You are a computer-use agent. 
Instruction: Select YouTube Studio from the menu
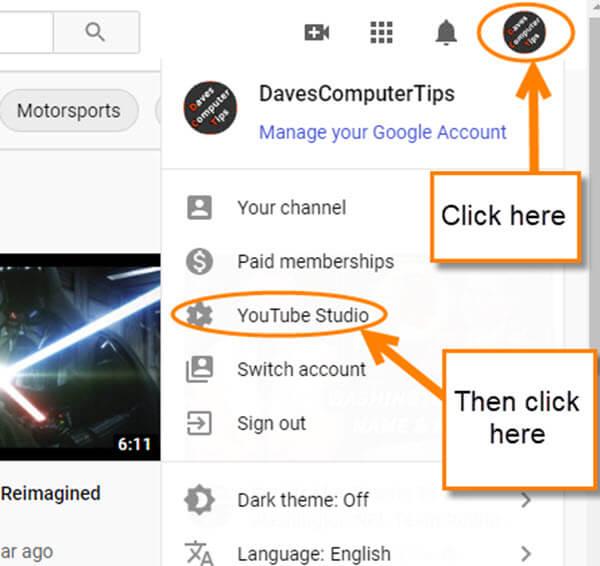(x=303, y=315)
